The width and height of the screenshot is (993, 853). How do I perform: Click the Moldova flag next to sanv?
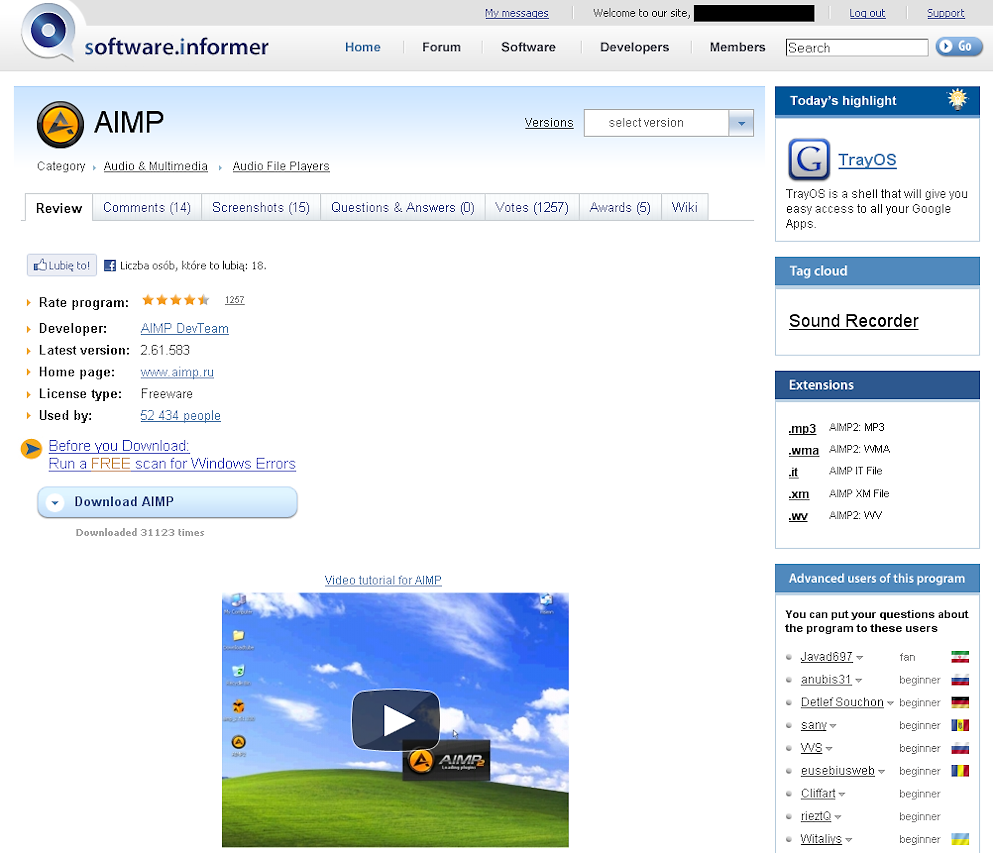click(960, 725)
